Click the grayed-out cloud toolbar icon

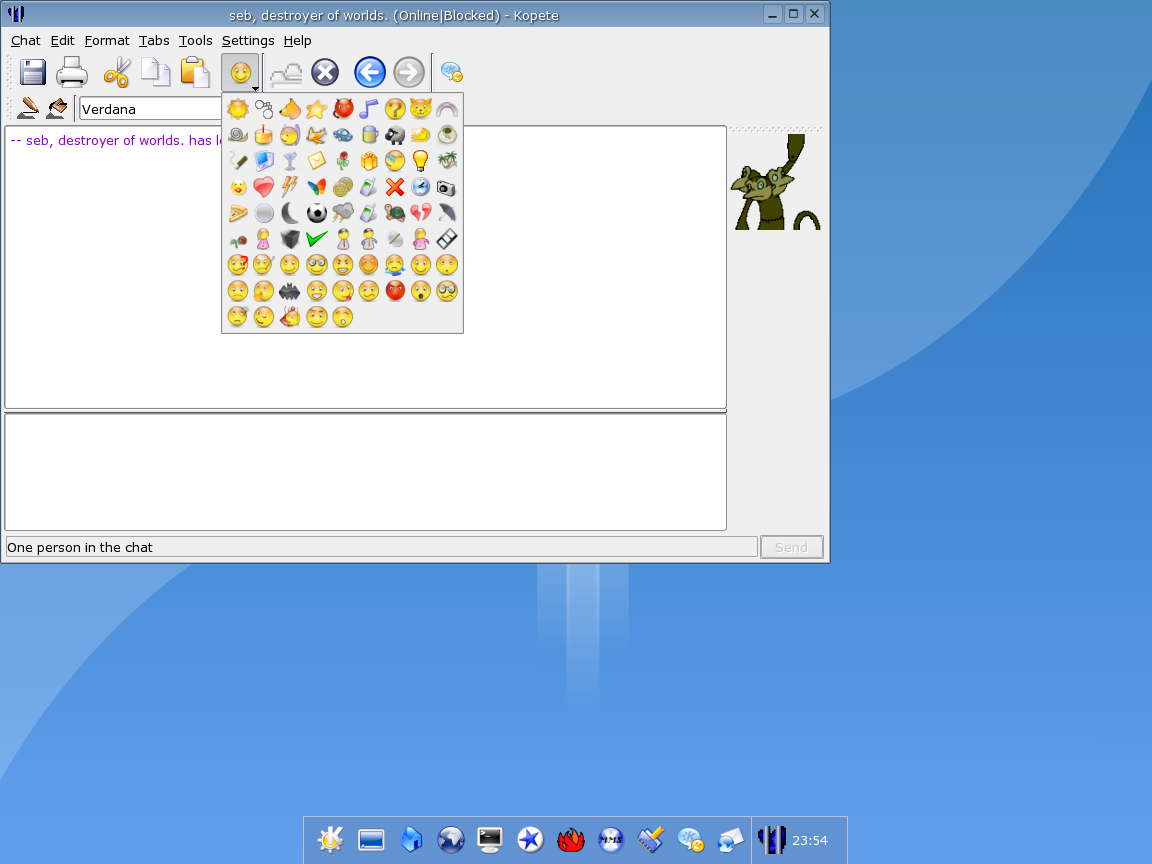click(286, 73)
